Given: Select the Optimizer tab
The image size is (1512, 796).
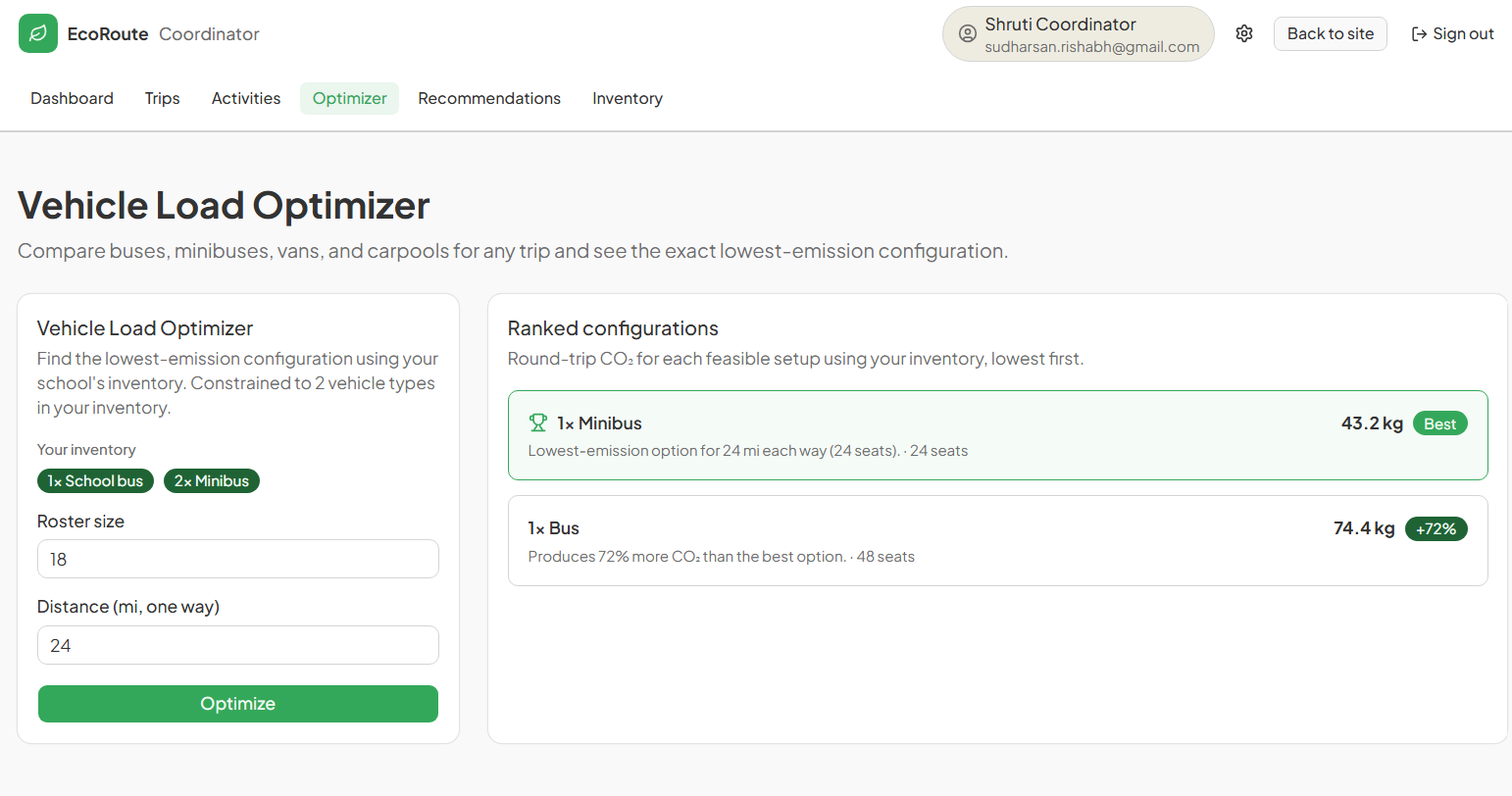Looking at the screenshot, I should point(349,98).
